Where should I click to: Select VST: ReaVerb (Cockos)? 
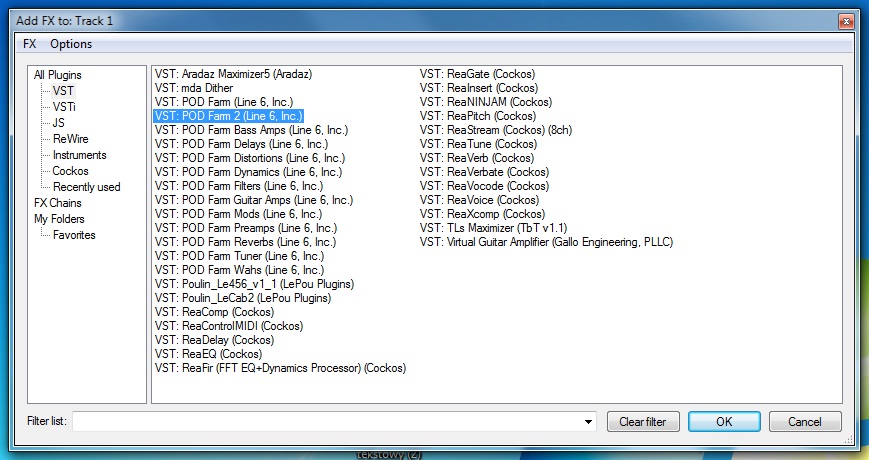point(477,158)
